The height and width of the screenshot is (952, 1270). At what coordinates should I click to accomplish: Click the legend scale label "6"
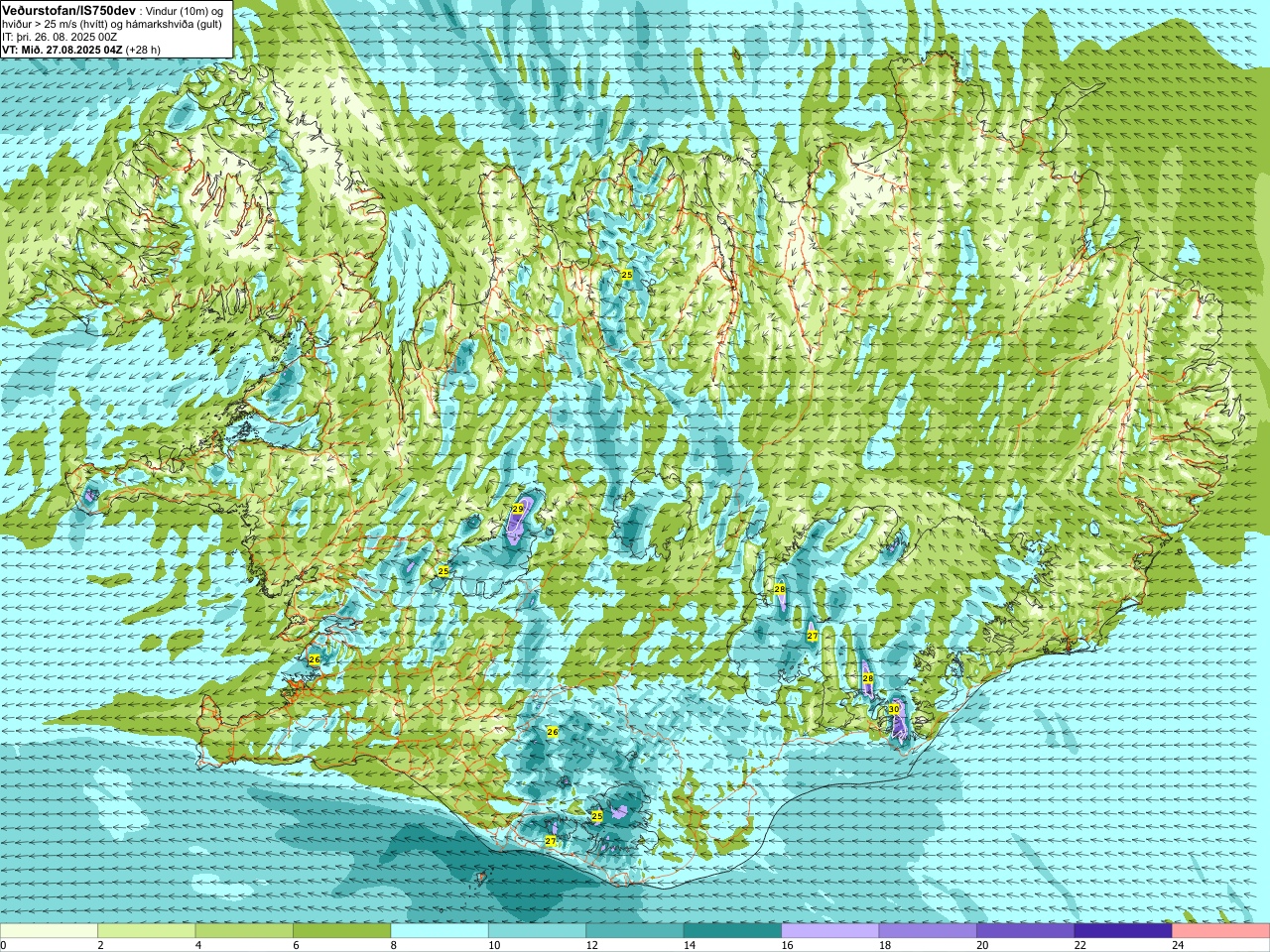pos(296,945)
